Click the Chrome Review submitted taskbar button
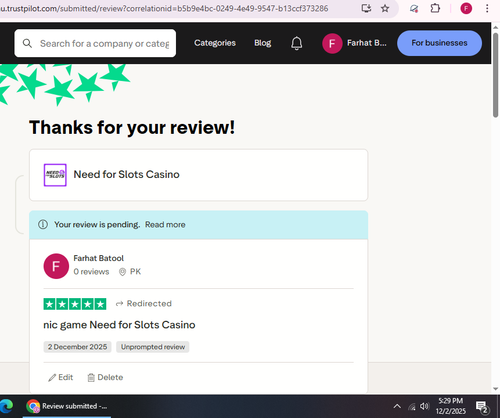 pyautogui.click(x=67, y=406)
